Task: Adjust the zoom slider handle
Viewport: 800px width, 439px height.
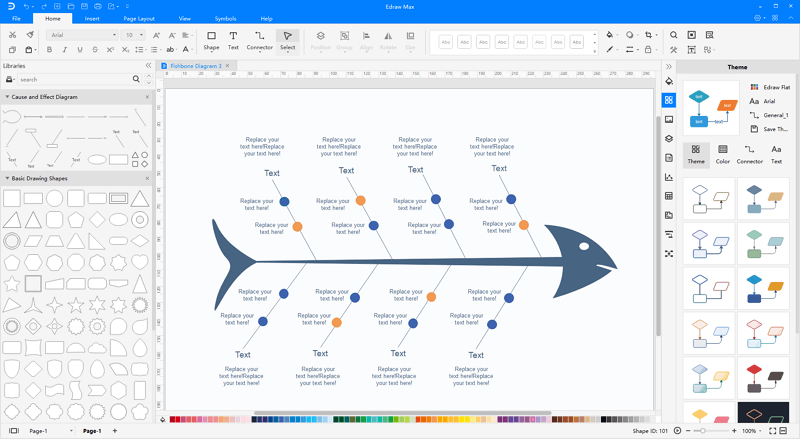Action: pyautogui.click(x=703, y=431)
